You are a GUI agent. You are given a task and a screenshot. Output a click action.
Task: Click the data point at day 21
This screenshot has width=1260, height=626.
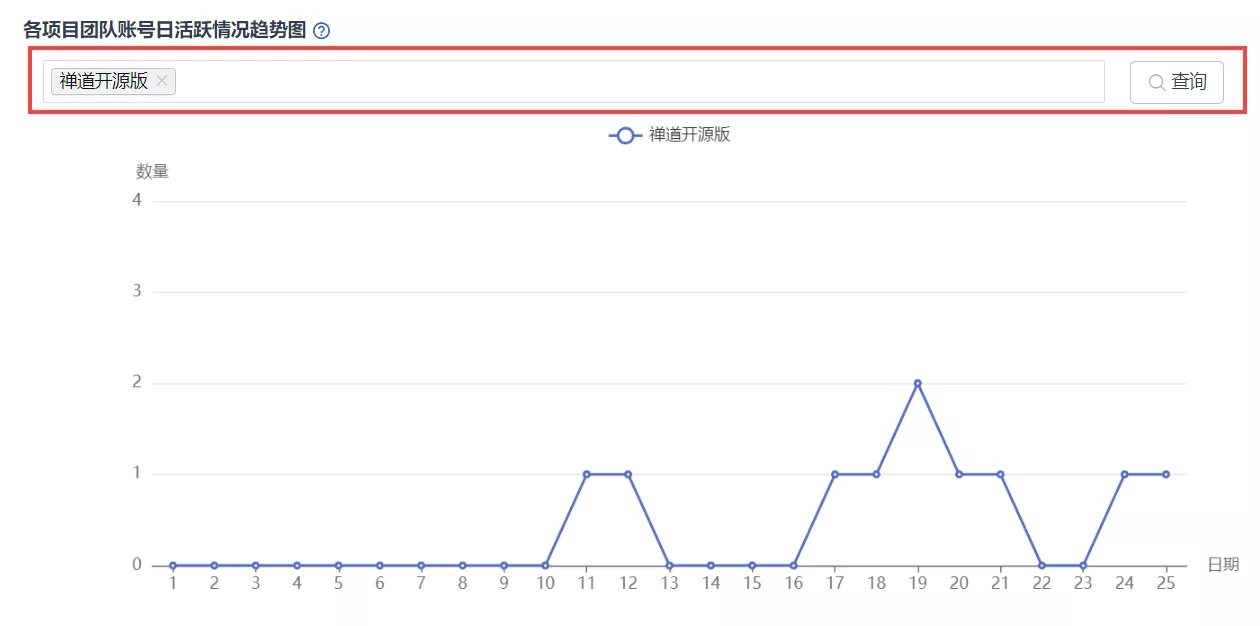pos(1000,474)
